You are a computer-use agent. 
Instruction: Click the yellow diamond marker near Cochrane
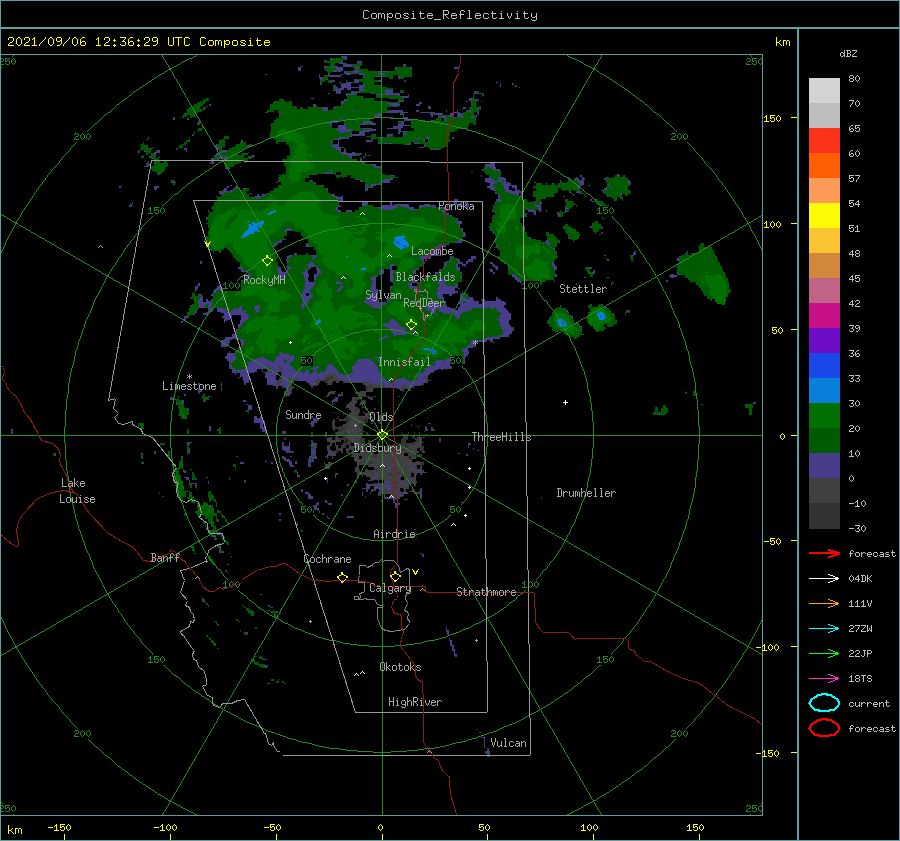342,578
